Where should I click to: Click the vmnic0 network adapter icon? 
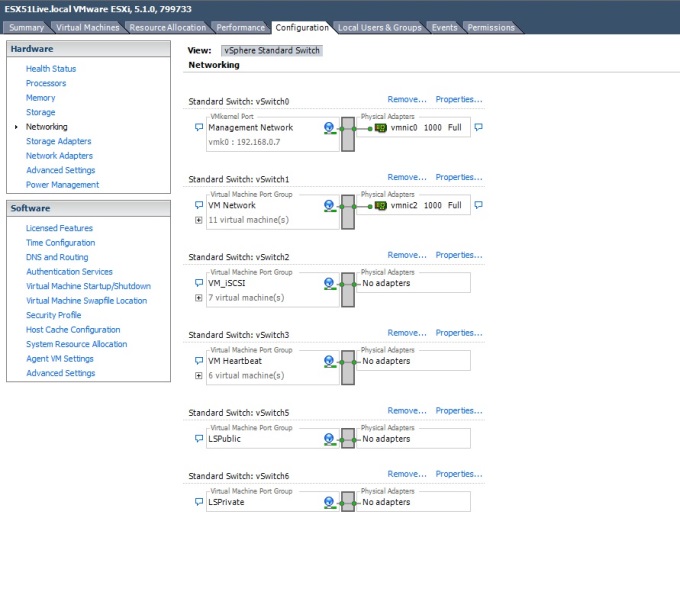[380, 128]
